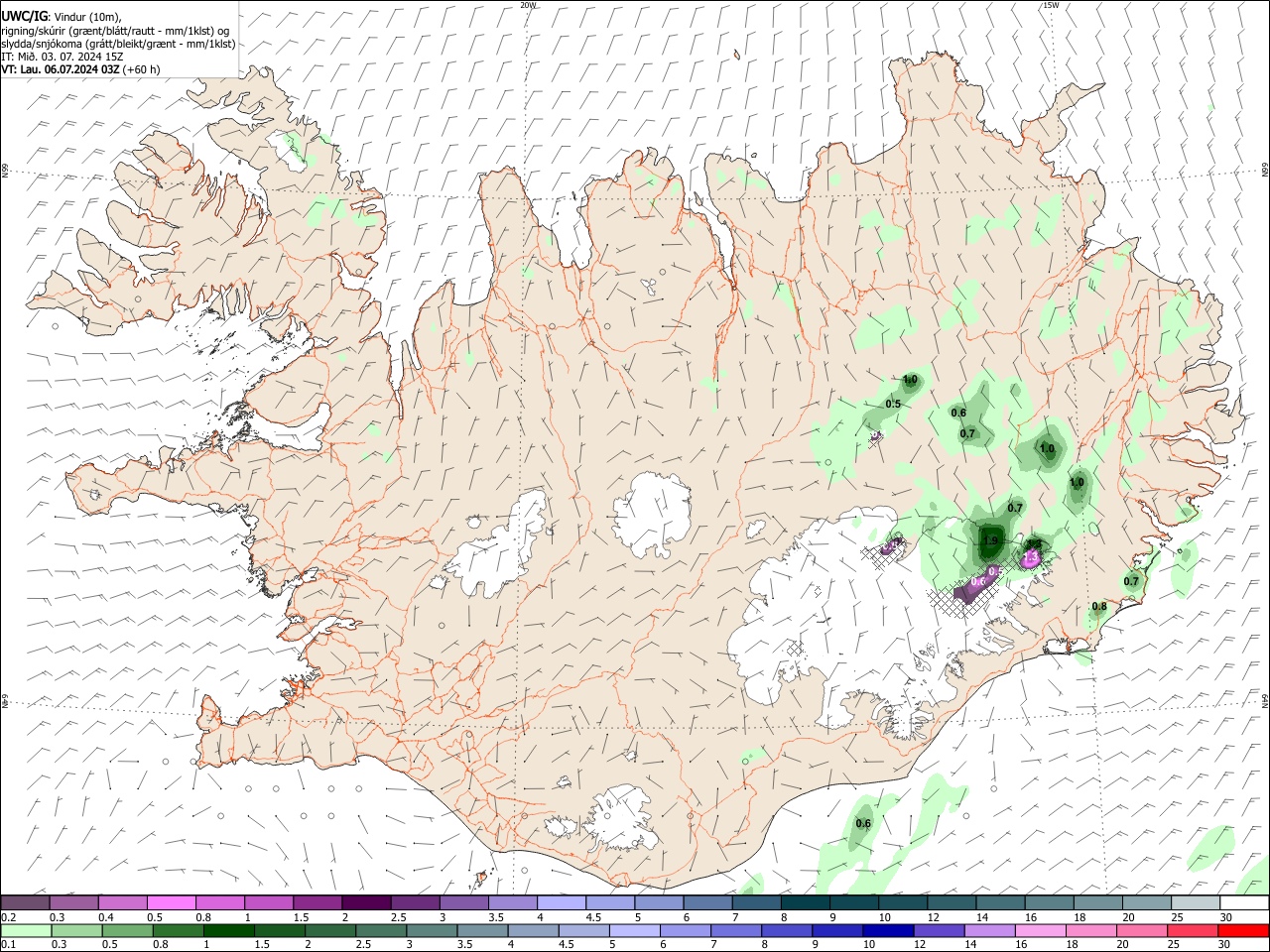
Task: Click the 1.9 precipitation value on map
Action: (990, 540)
